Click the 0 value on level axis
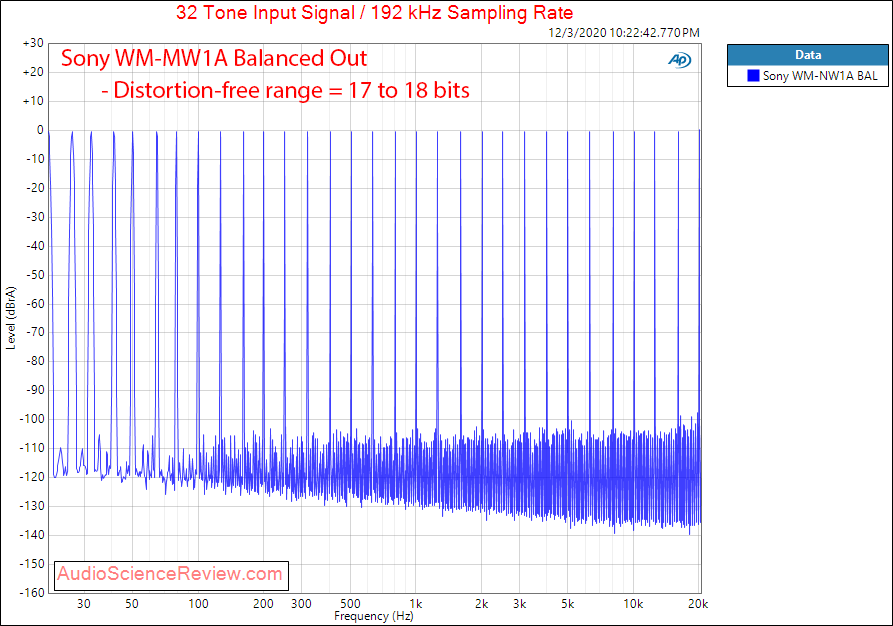Screen dimensions: 893x626 coord(40,130)
